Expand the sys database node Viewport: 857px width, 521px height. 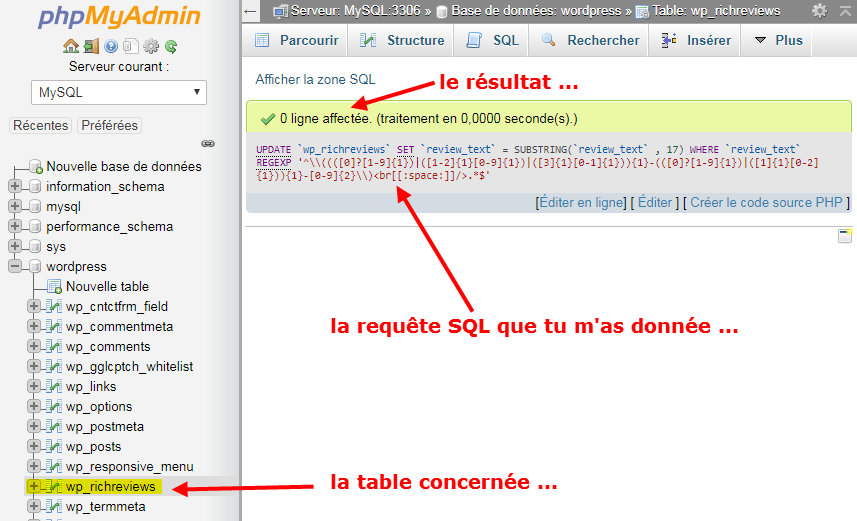15,246
